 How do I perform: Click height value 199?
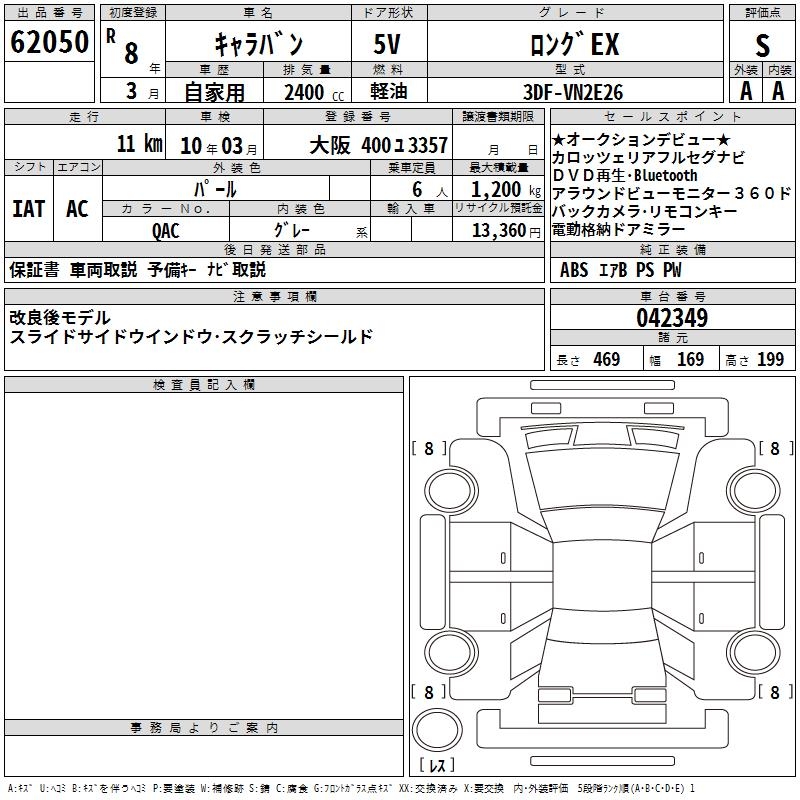coord(770,359)
